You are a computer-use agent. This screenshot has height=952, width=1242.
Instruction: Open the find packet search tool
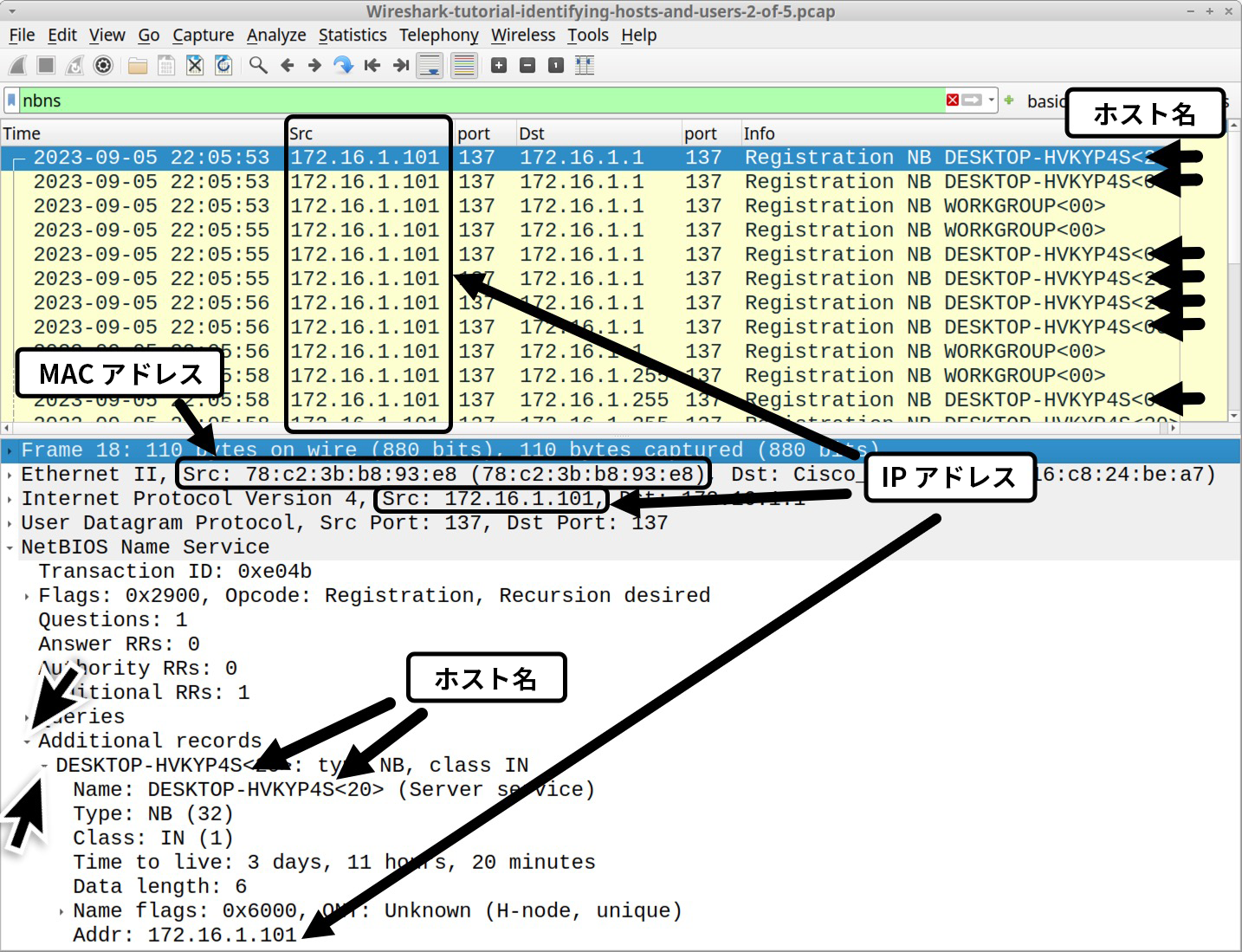[x=257, y=65]
